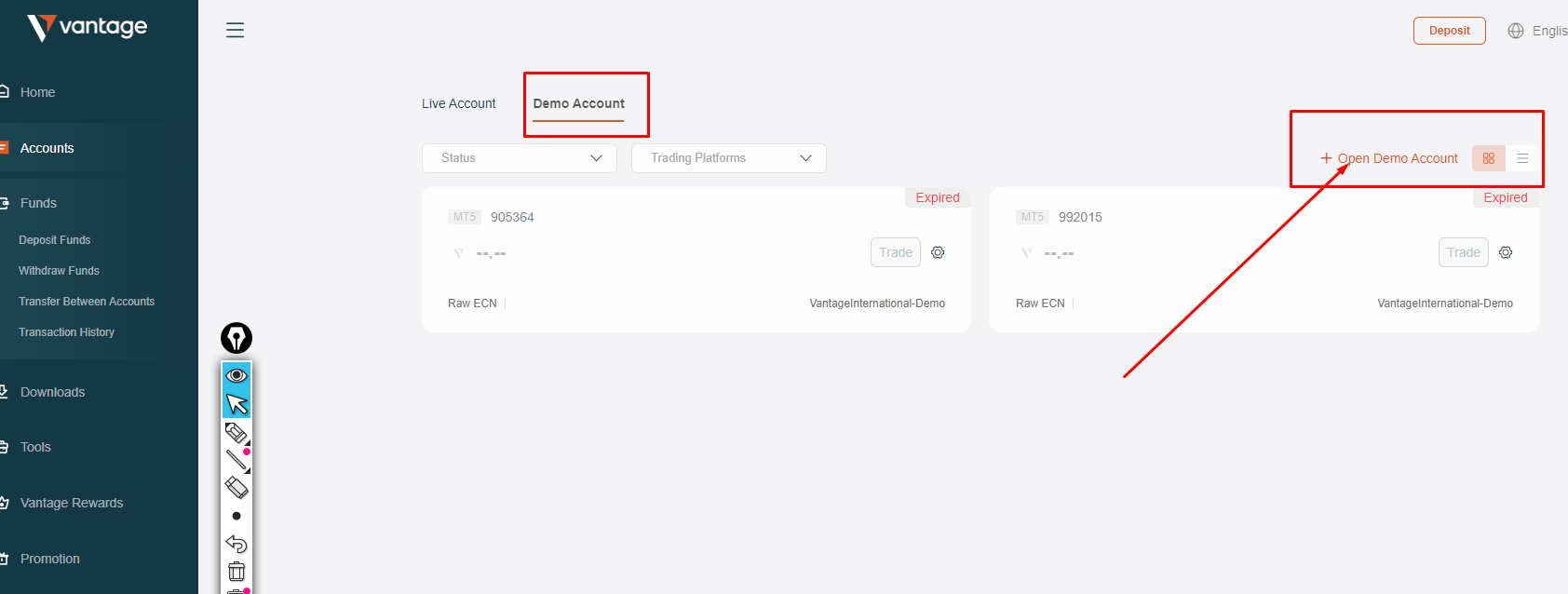Viewport: 1568px width, 594px height.
Task: Click the Deposit button
Action: [1449, 31]
